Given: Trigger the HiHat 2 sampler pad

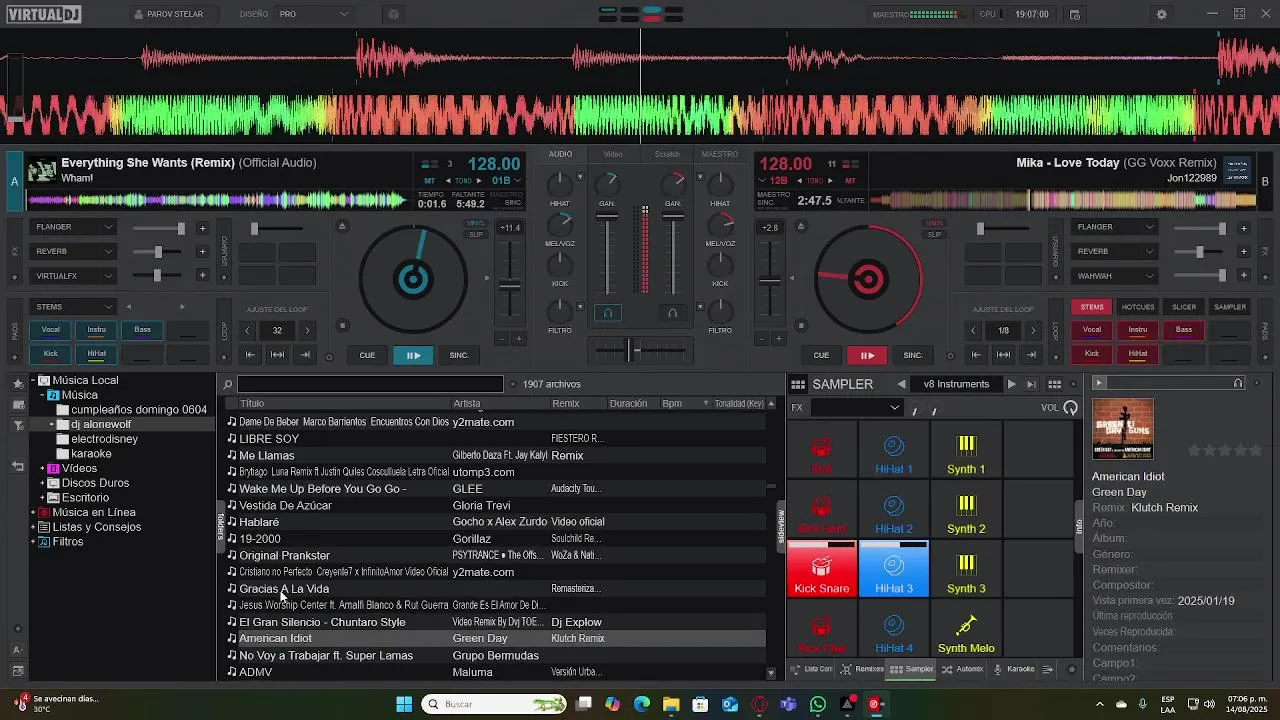Looking at the screenshot, I should (x=894, y=509).
